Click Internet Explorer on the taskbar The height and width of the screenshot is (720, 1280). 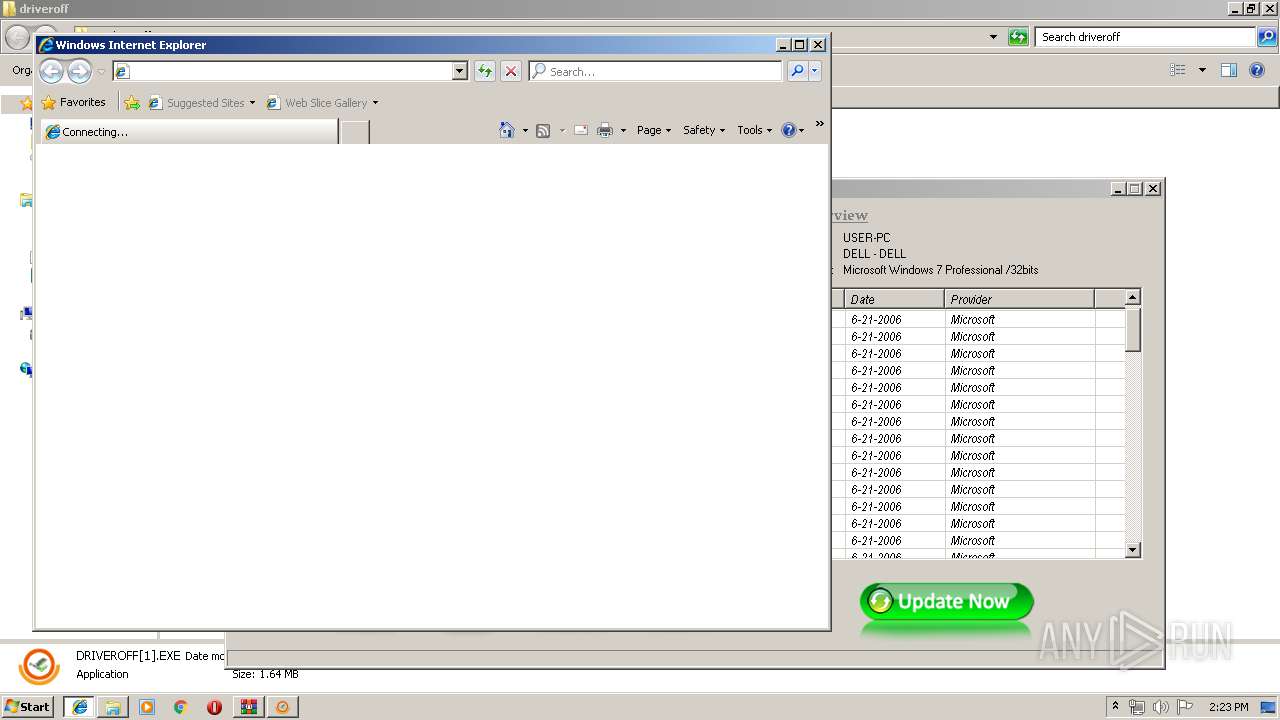(x=79, y=707)
